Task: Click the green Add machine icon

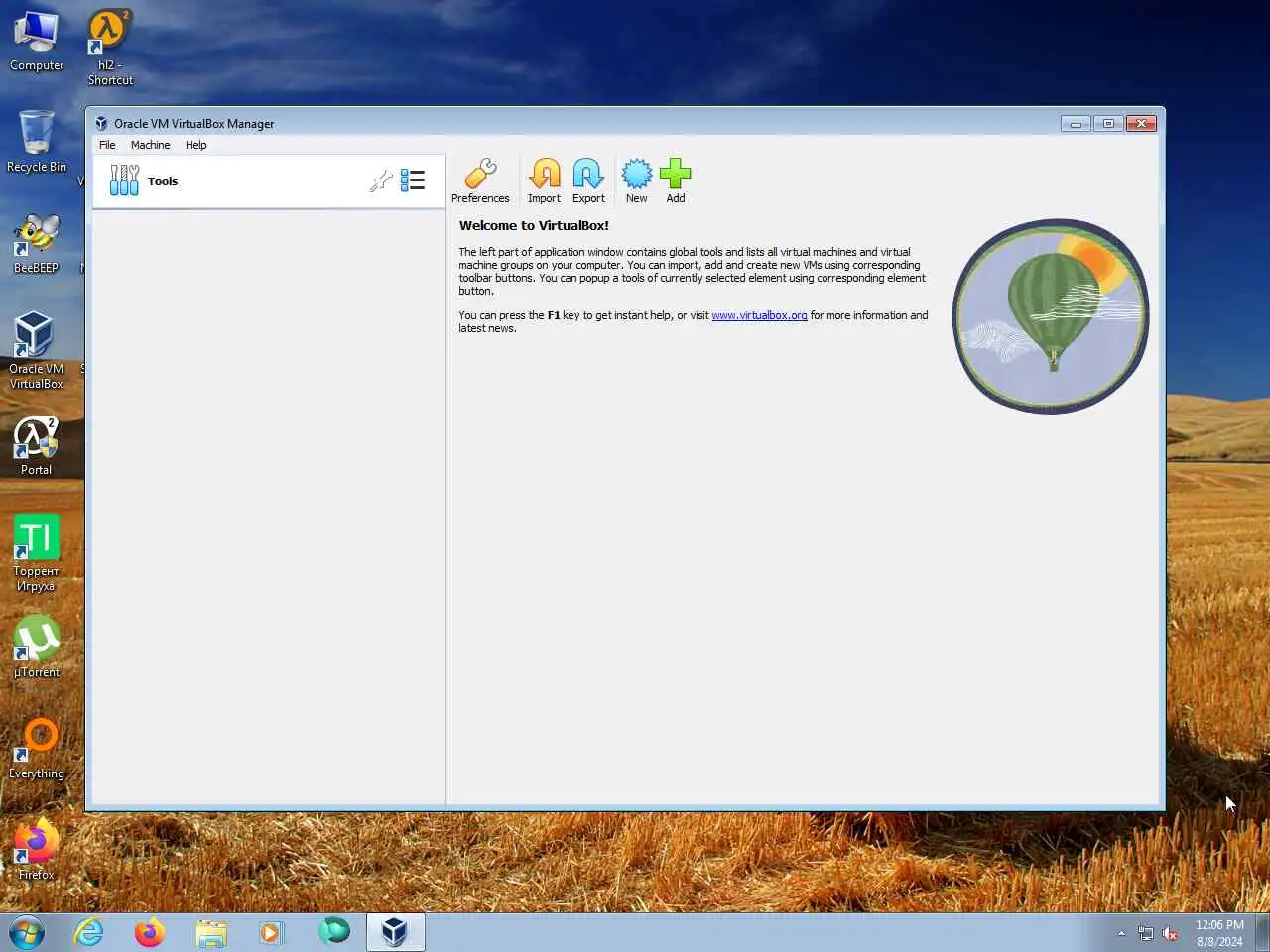Action: [x=675, y=180]
